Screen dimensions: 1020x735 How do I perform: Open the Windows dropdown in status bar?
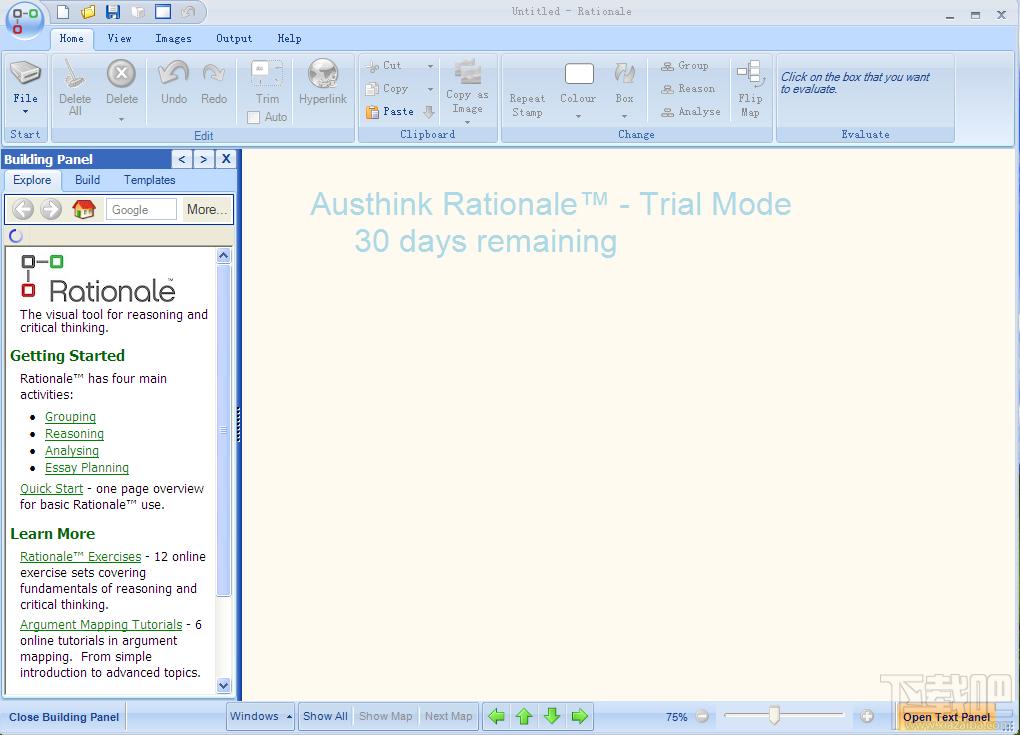(260, 716)
